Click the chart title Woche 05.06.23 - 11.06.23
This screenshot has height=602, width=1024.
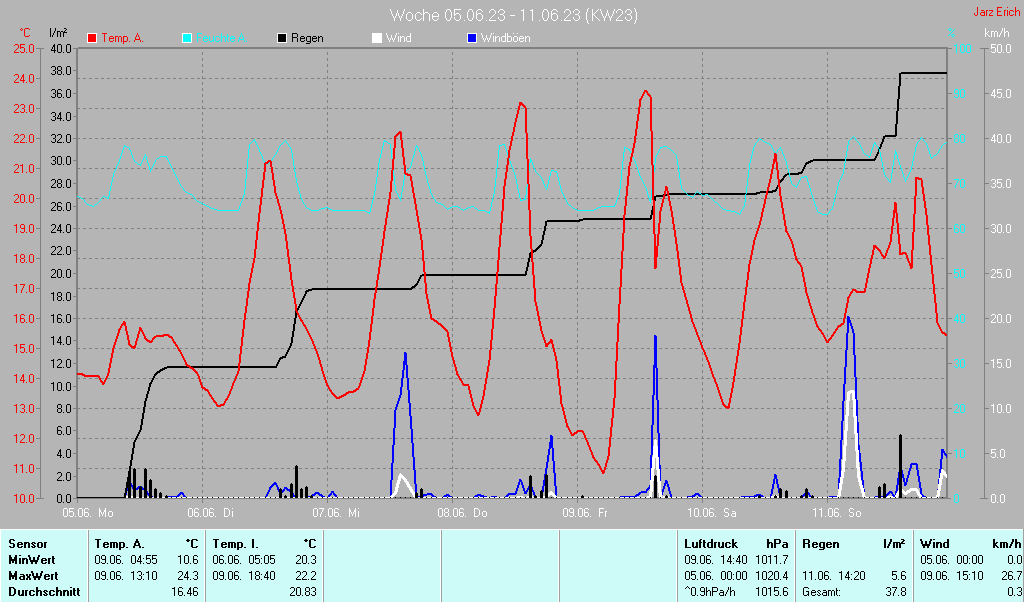(x=513, y=15)
